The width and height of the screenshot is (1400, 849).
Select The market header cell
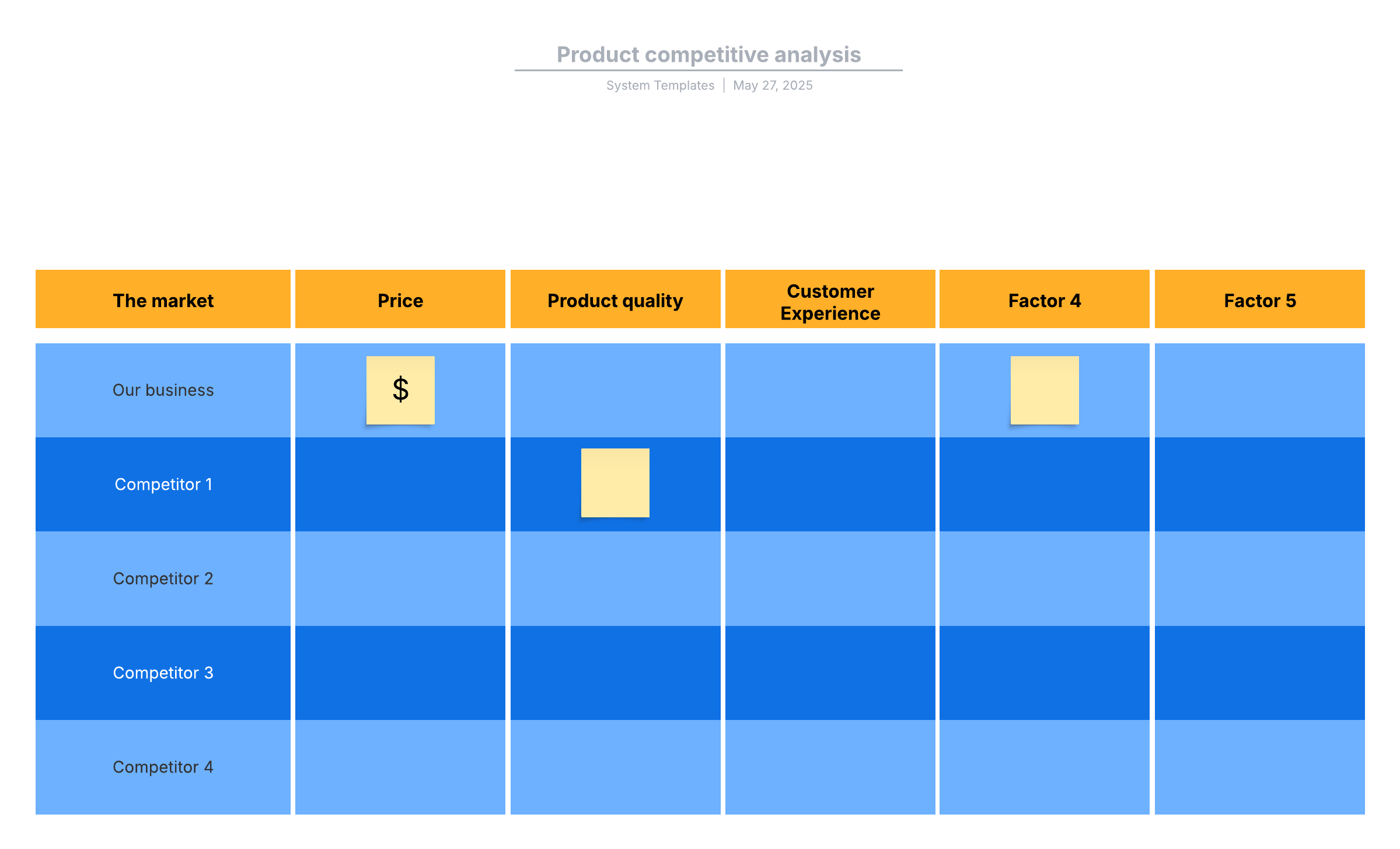[x=163, y=300]
